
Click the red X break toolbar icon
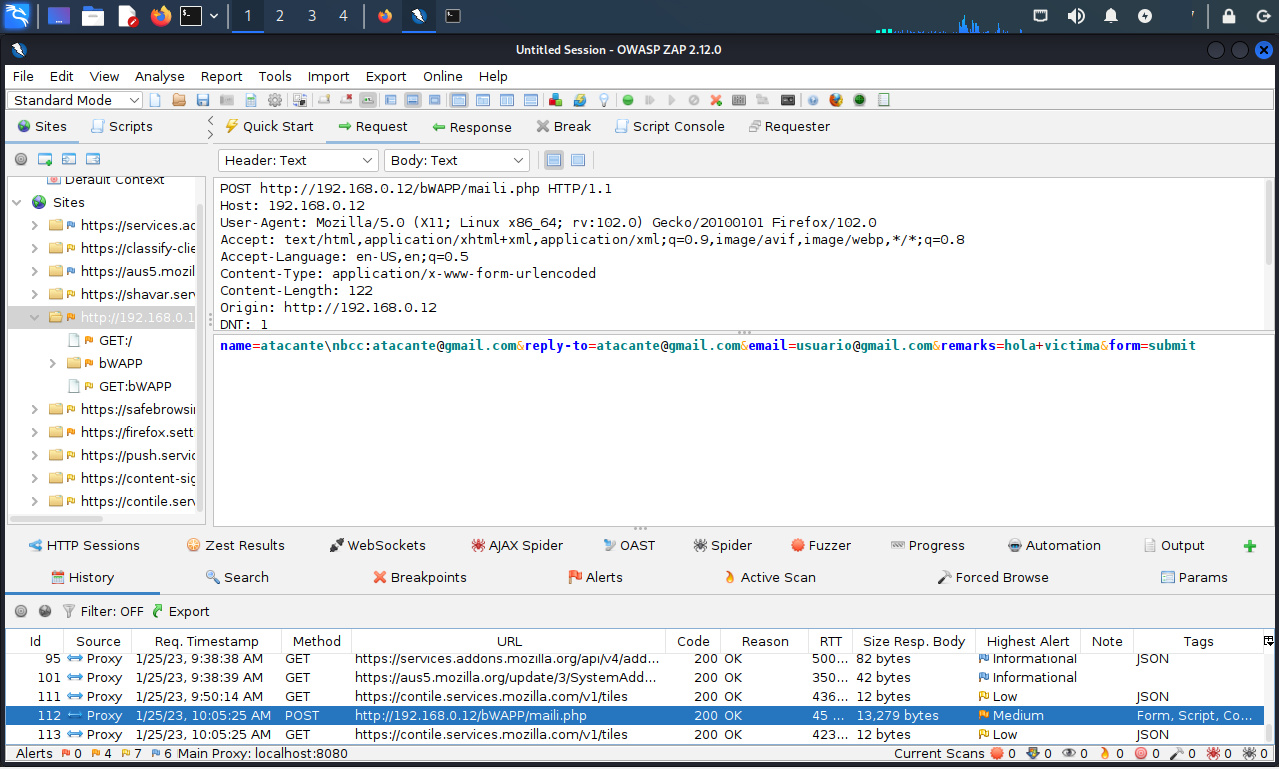716,100
